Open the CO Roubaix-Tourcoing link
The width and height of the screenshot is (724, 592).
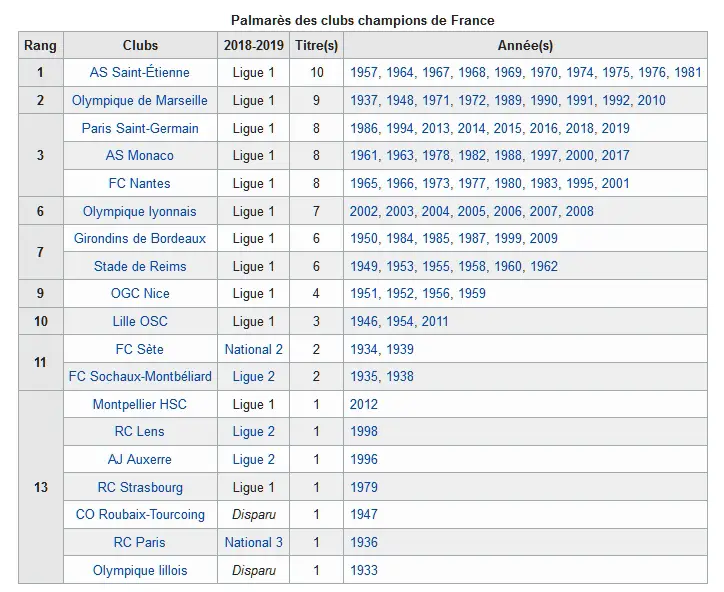[x=140, y=514]
